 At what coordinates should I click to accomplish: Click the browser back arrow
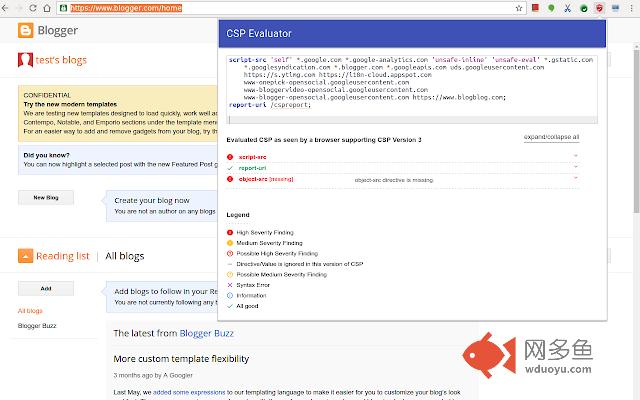5,8
